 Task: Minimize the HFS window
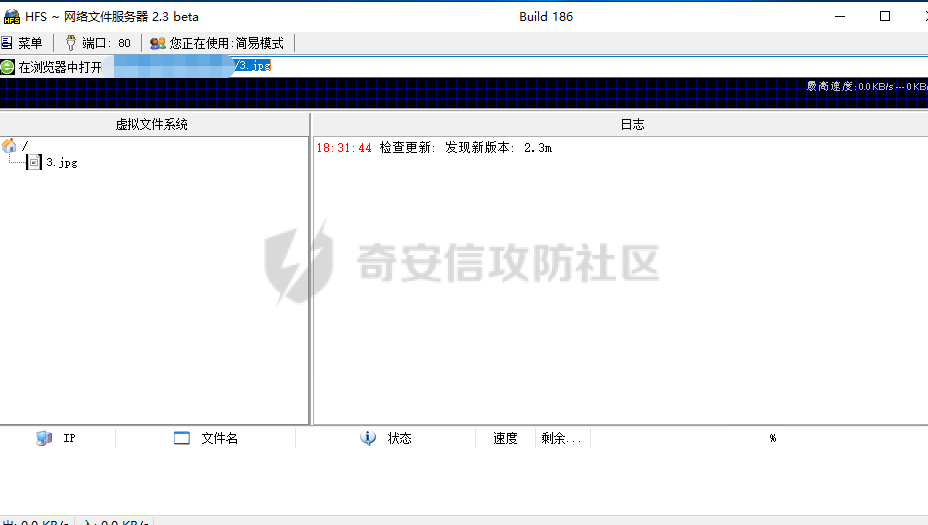click(840, 17)
